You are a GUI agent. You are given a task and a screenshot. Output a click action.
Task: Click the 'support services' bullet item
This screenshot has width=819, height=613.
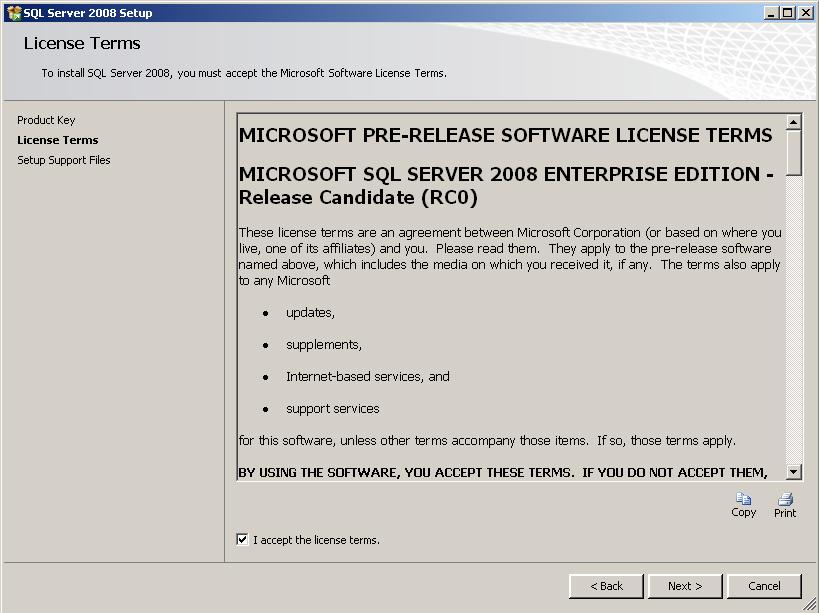point(333,408)
